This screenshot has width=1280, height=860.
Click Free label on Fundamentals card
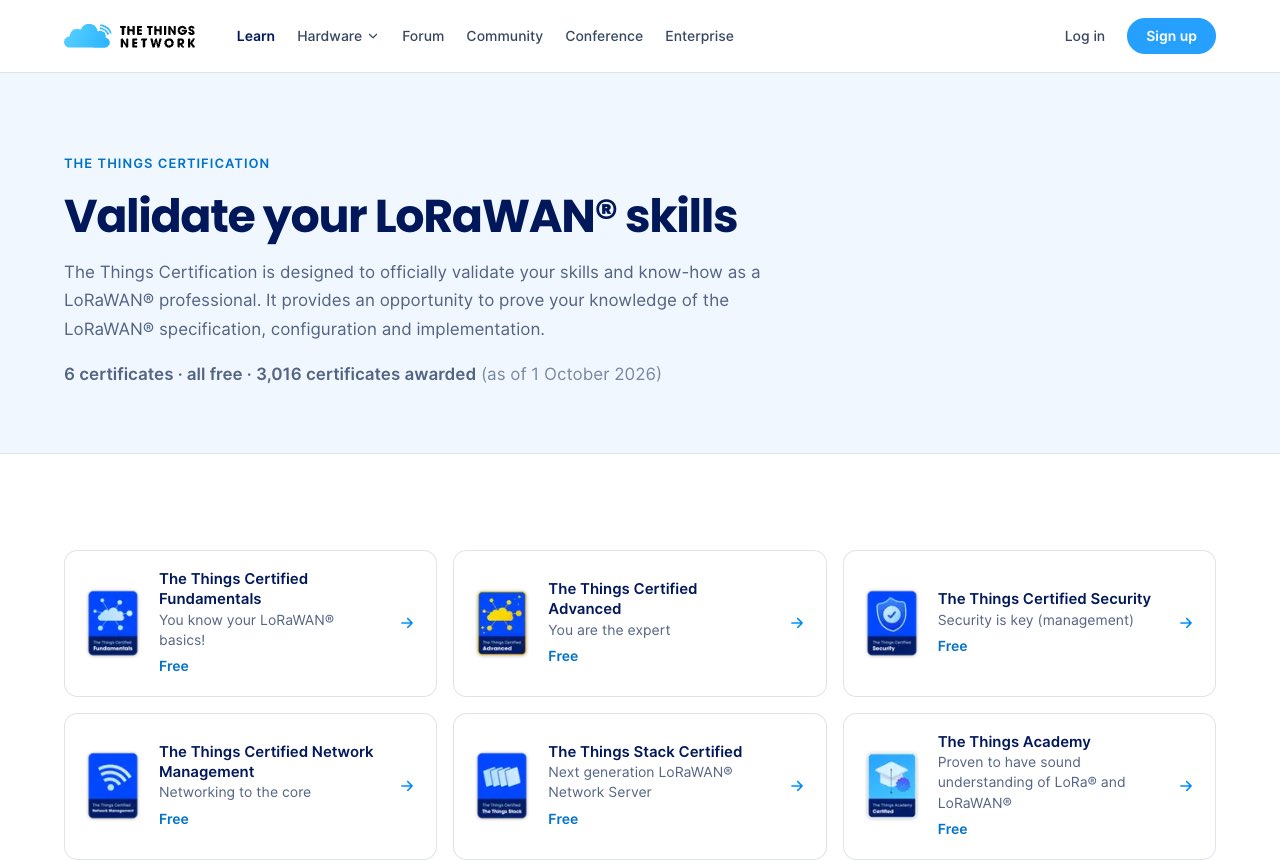[174, 666]
